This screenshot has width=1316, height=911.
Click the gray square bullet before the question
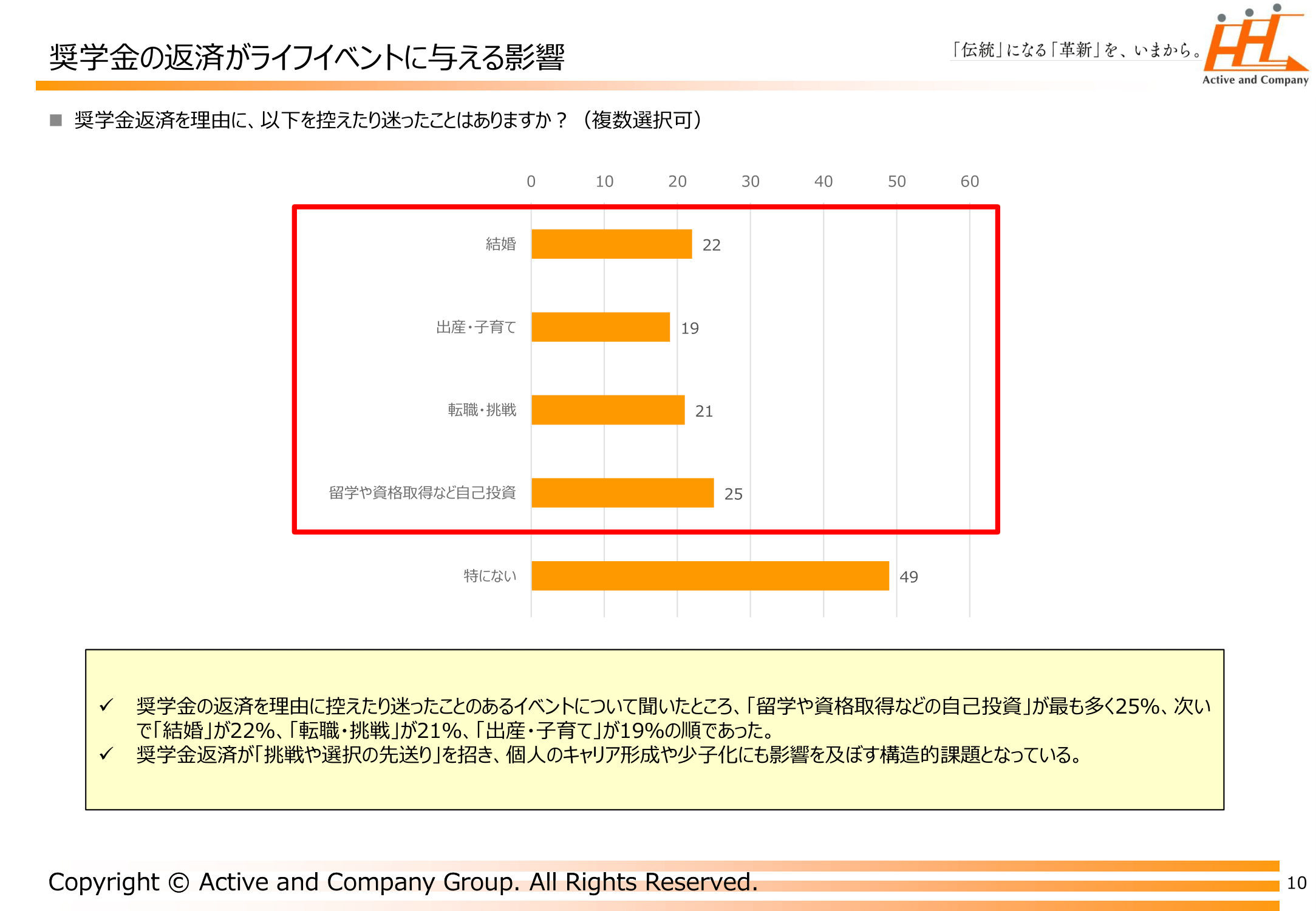click(x=56, y=120)
